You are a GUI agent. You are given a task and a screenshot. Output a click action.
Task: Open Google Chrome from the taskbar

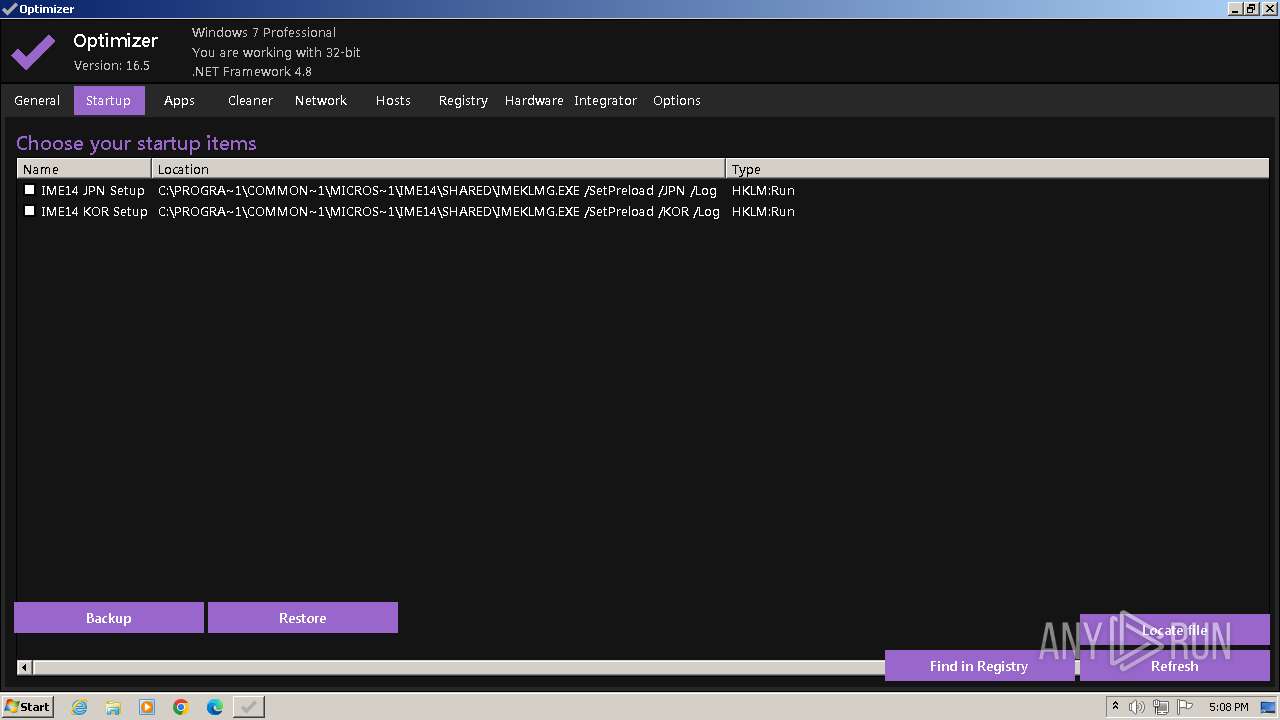click(x=181, y=707)
